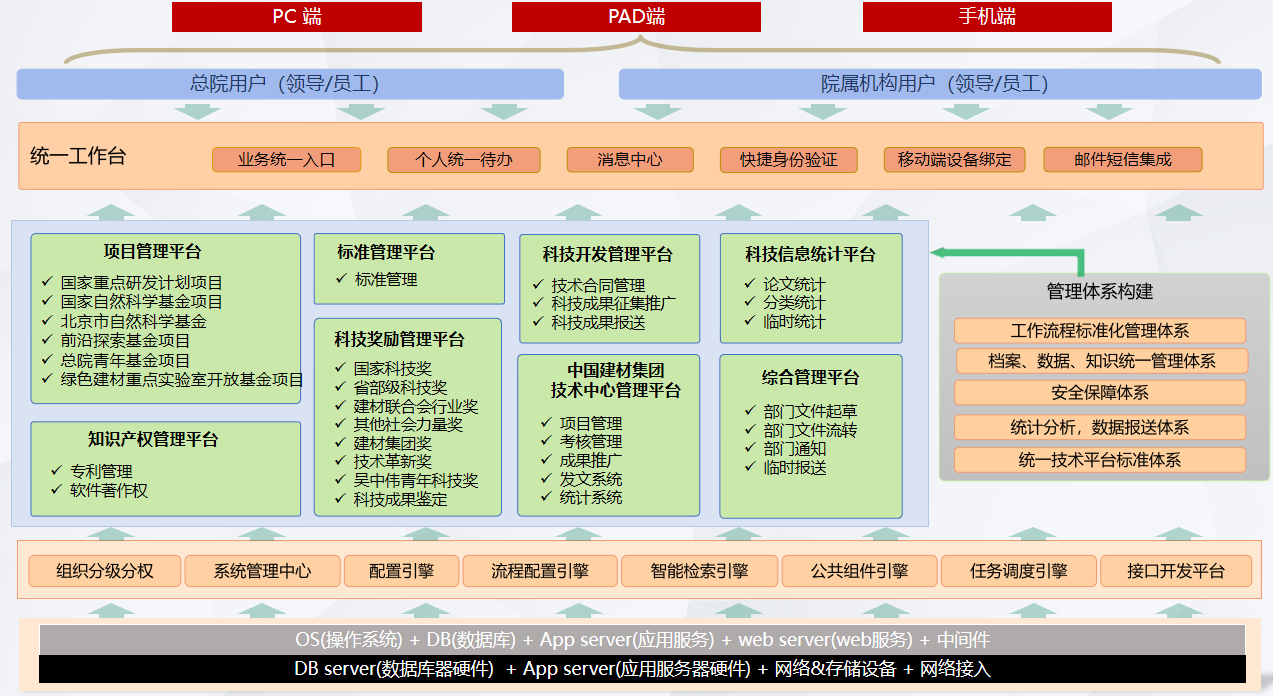Go to 消息中心

pyautogui.click(x=630, y=160)
